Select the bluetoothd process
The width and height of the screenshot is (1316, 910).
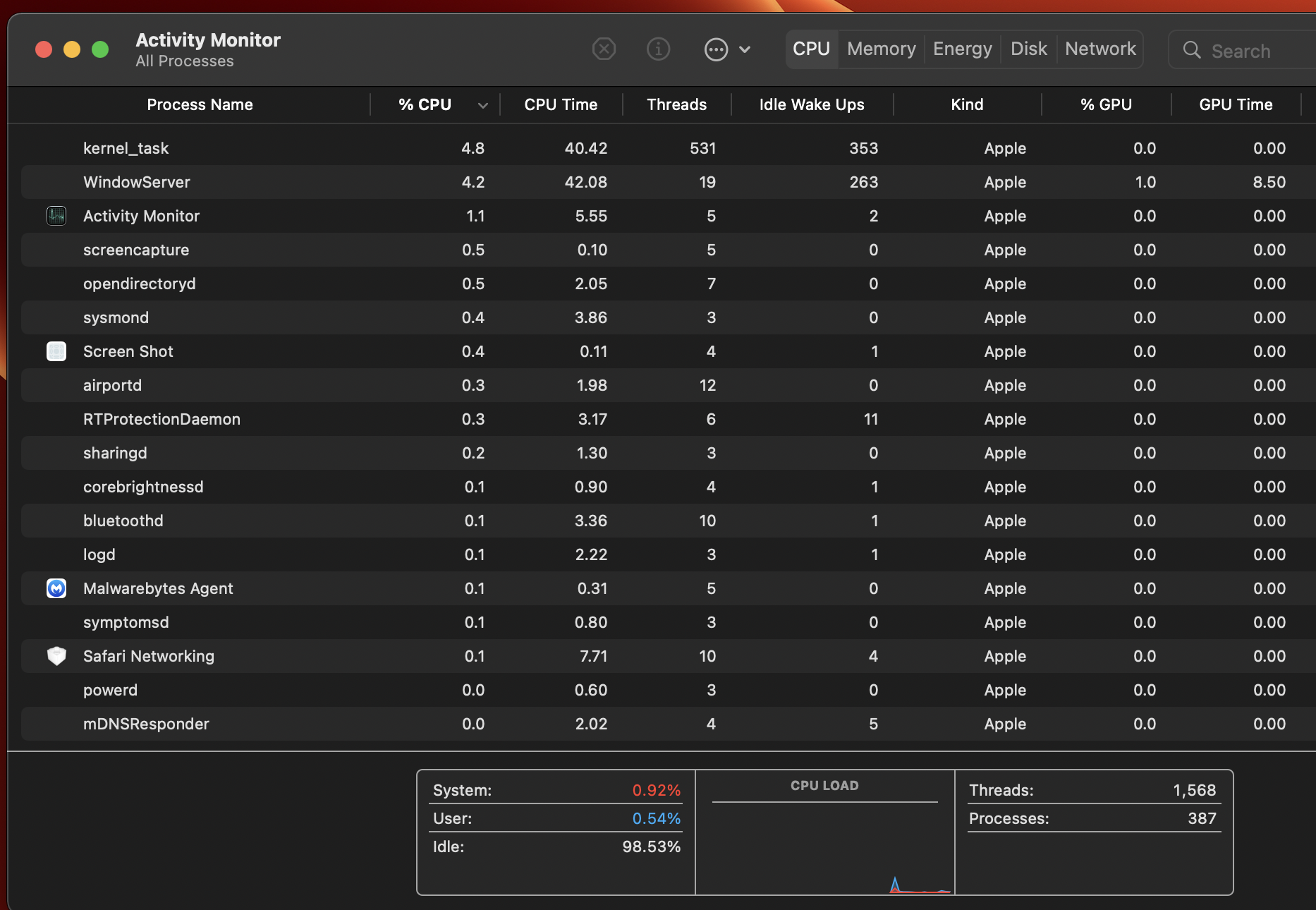point(668,521)
